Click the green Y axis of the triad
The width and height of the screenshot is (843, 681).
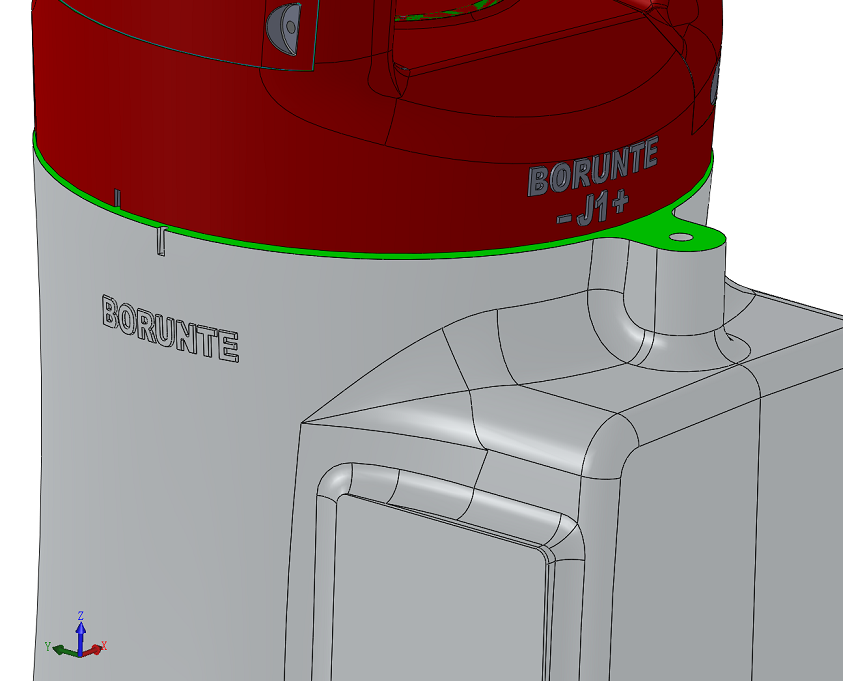click(x=66, y=651)
